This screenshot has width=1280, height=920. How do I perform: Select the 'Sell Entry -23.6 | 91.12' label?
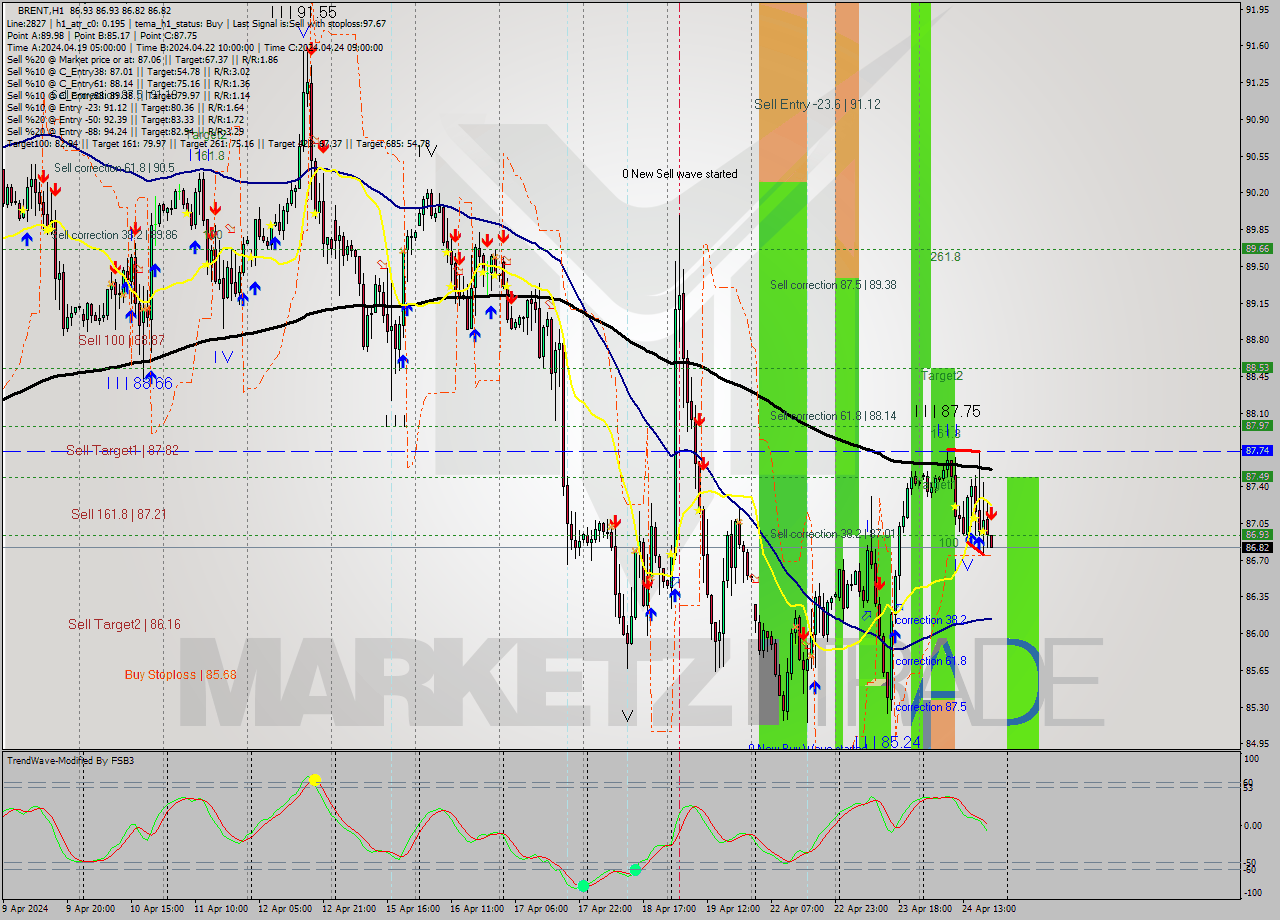point(817,104)
